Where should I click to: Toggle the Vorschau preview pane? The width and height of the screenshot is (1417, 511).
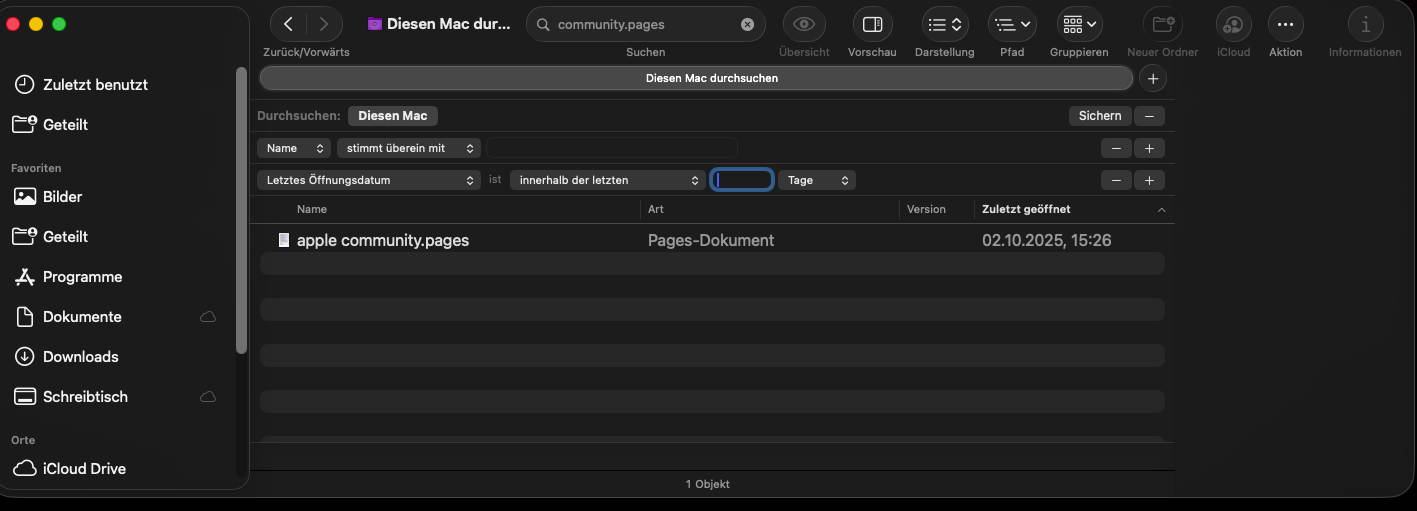(x=872, y=24)
